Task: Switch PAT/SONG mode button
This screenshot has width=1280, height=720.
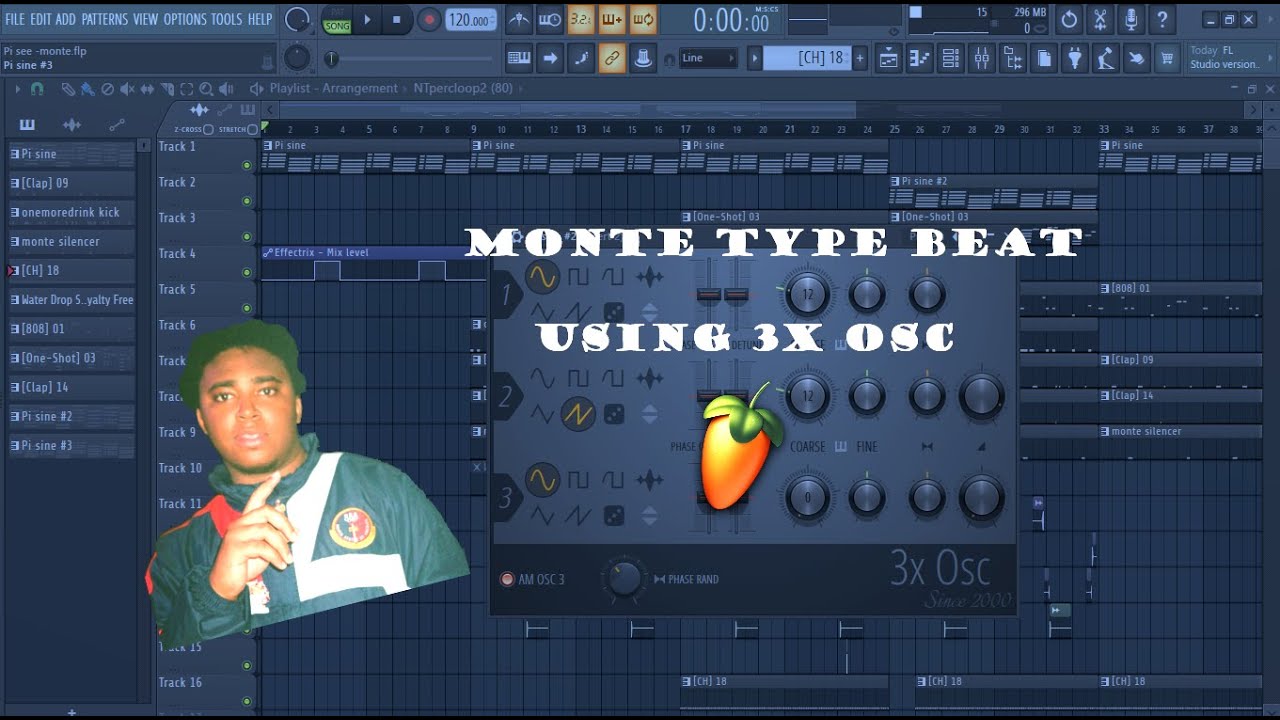Action: point(337,19)
